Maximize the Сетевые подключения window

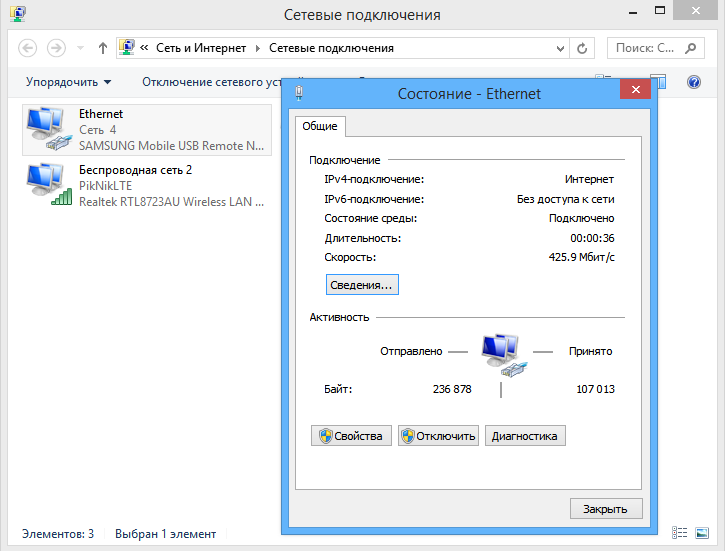660,10
